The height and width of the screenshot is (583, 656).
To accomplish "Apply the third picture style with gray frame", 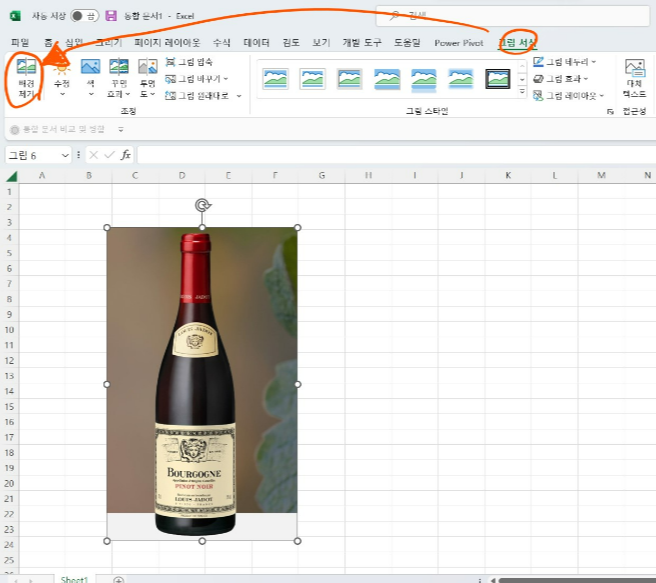I will 350,79.
